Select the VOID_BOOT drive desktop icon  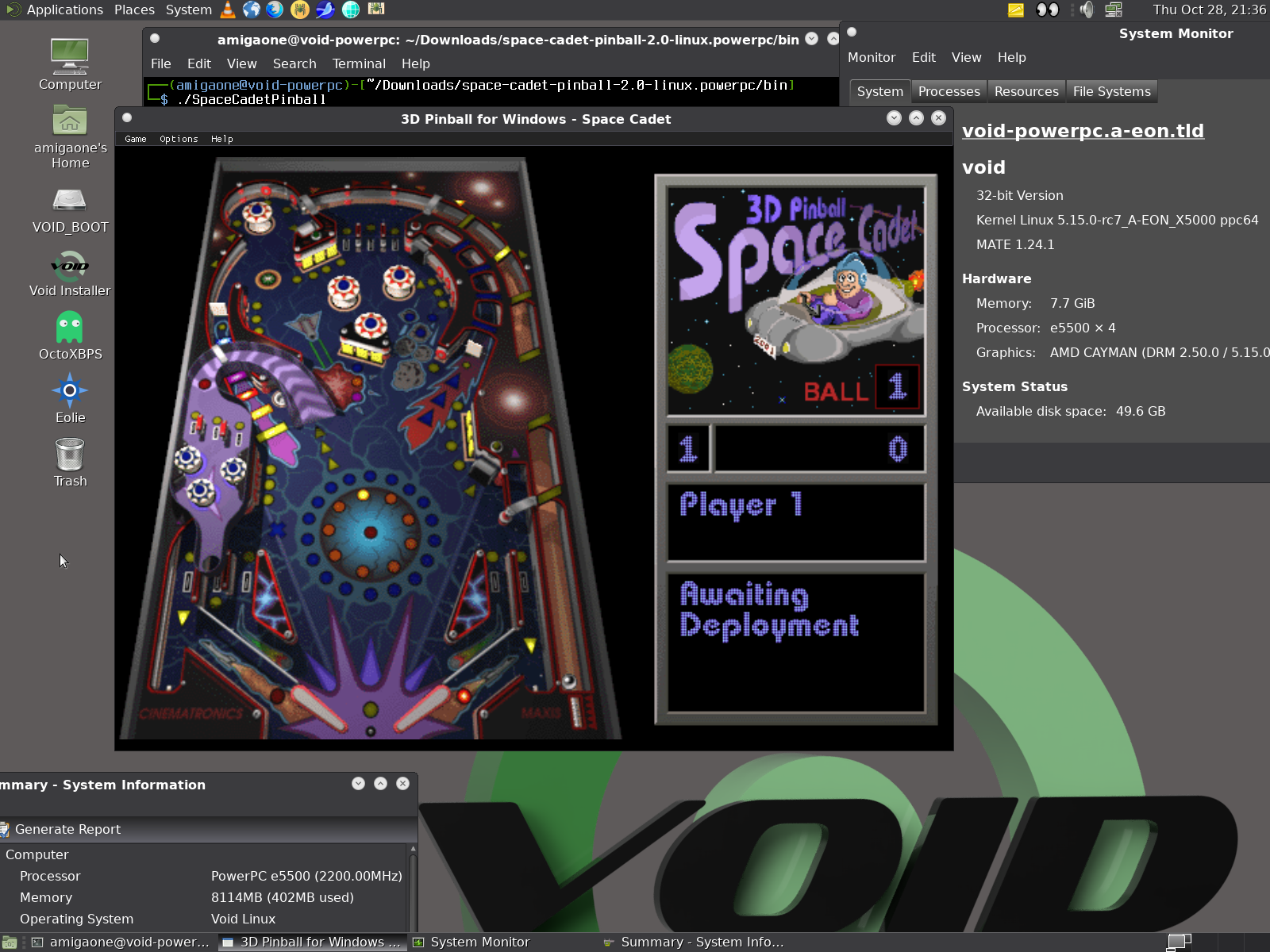click(x=70, y=210)
